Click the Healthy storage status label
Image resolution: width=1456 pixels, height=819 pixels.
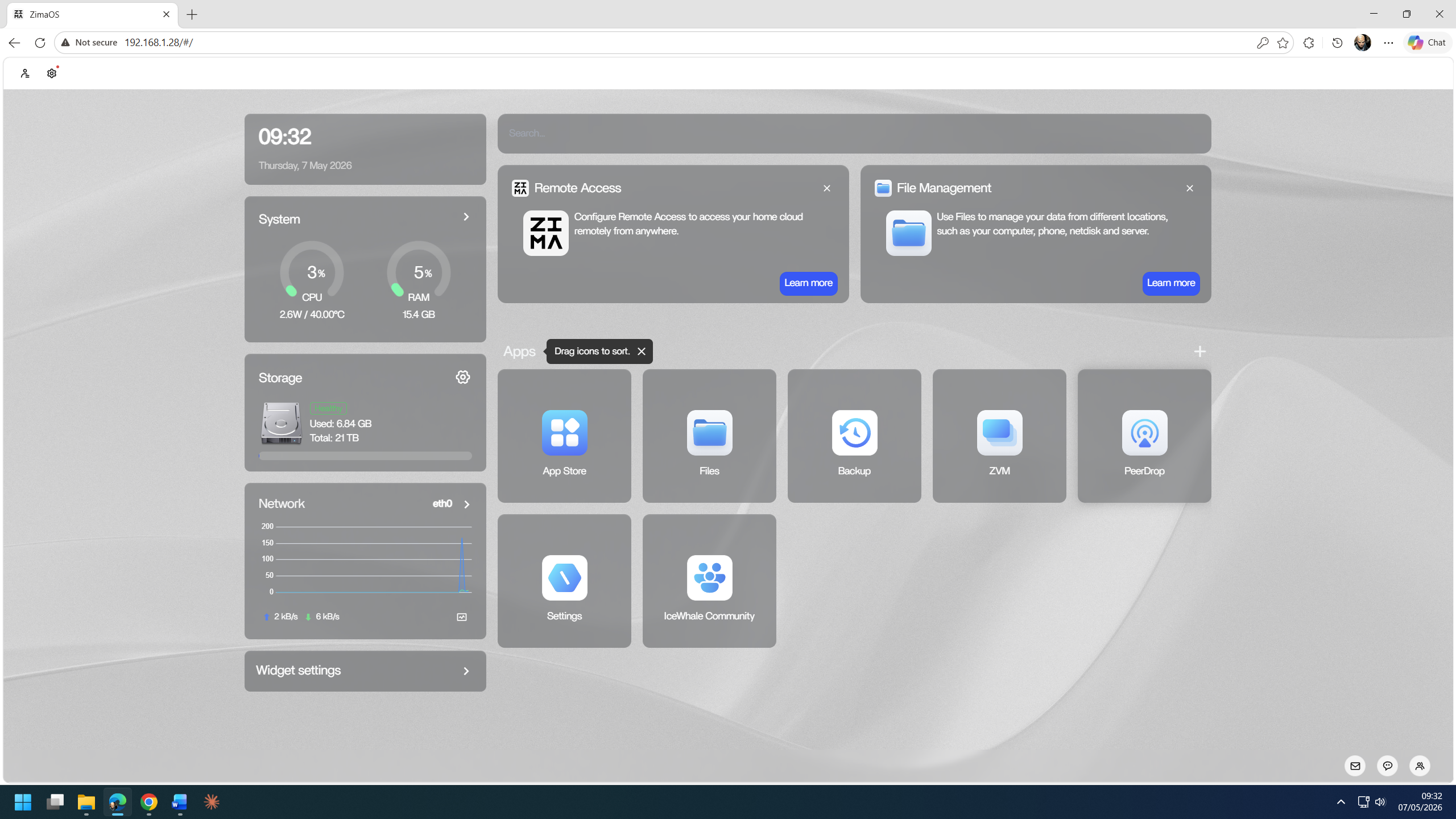coord(328,408)
